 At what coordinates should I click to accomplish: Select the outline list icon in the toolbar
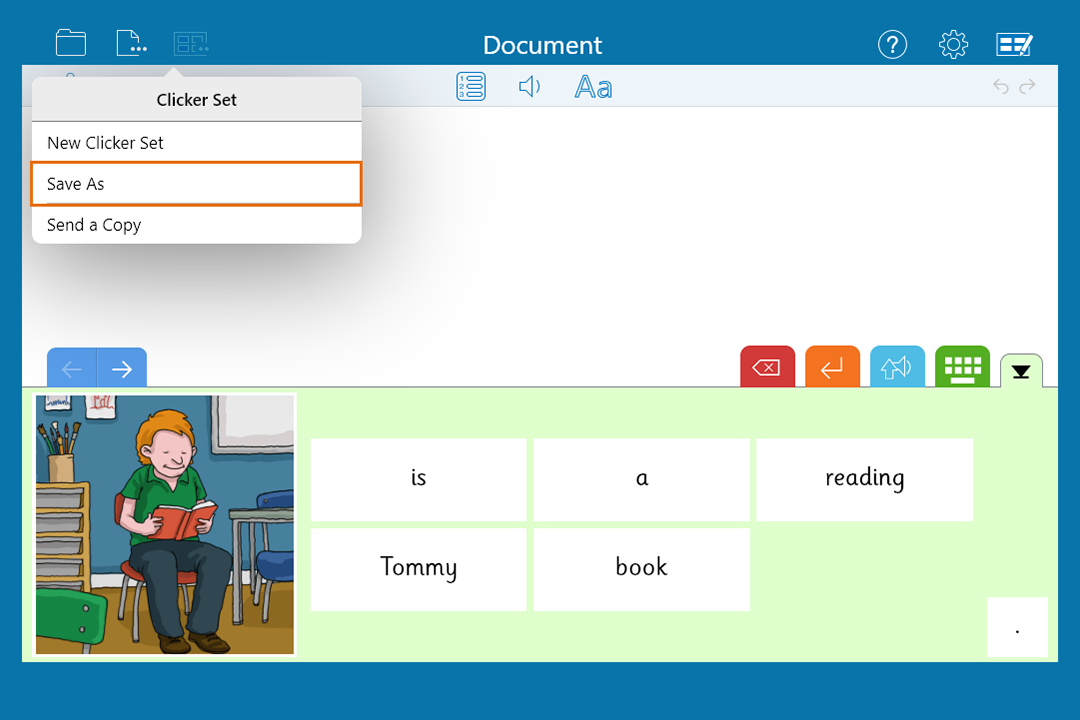click(x=470, y=86)
